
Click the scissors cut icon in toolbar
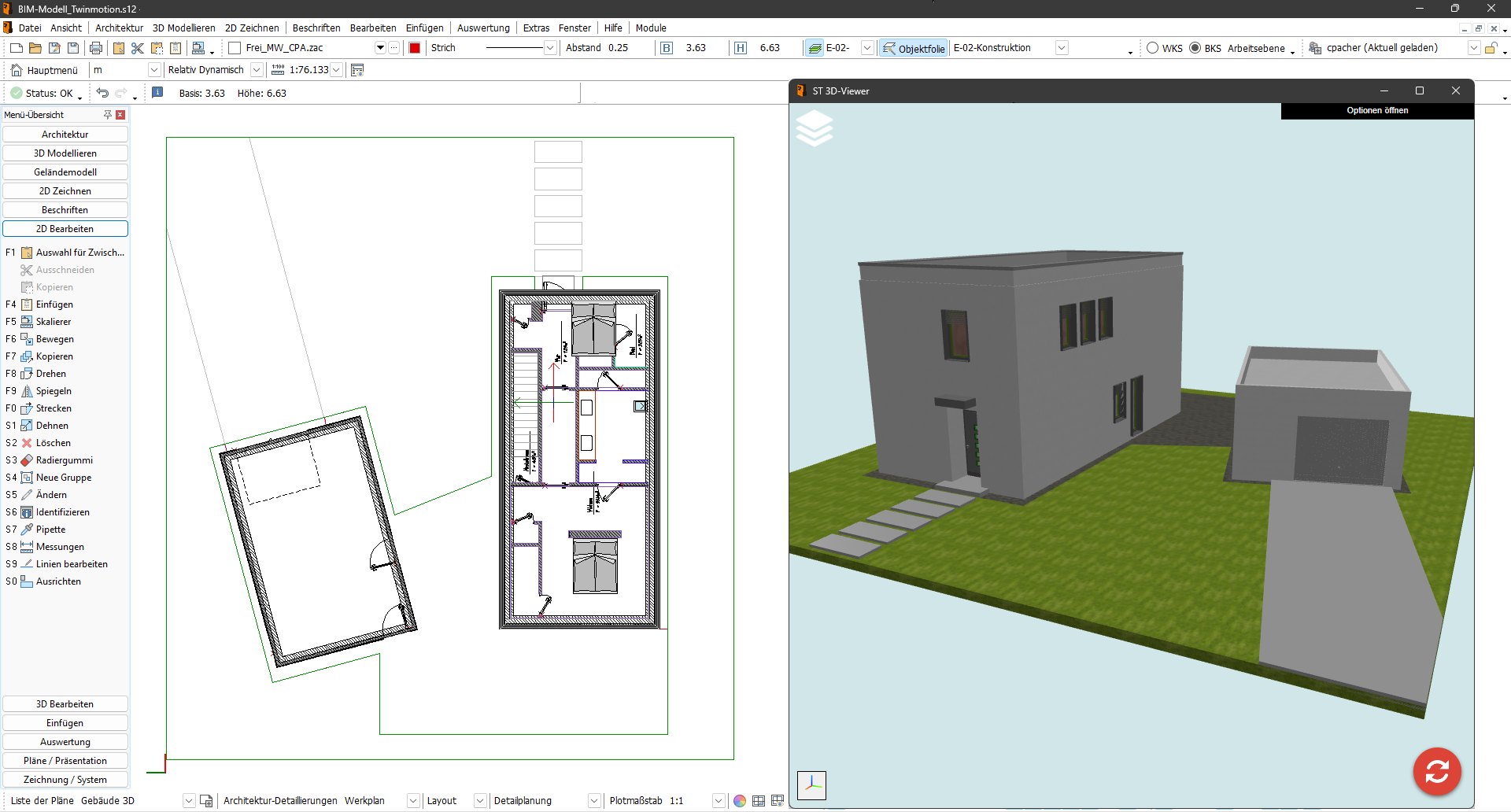click(138, 48)
